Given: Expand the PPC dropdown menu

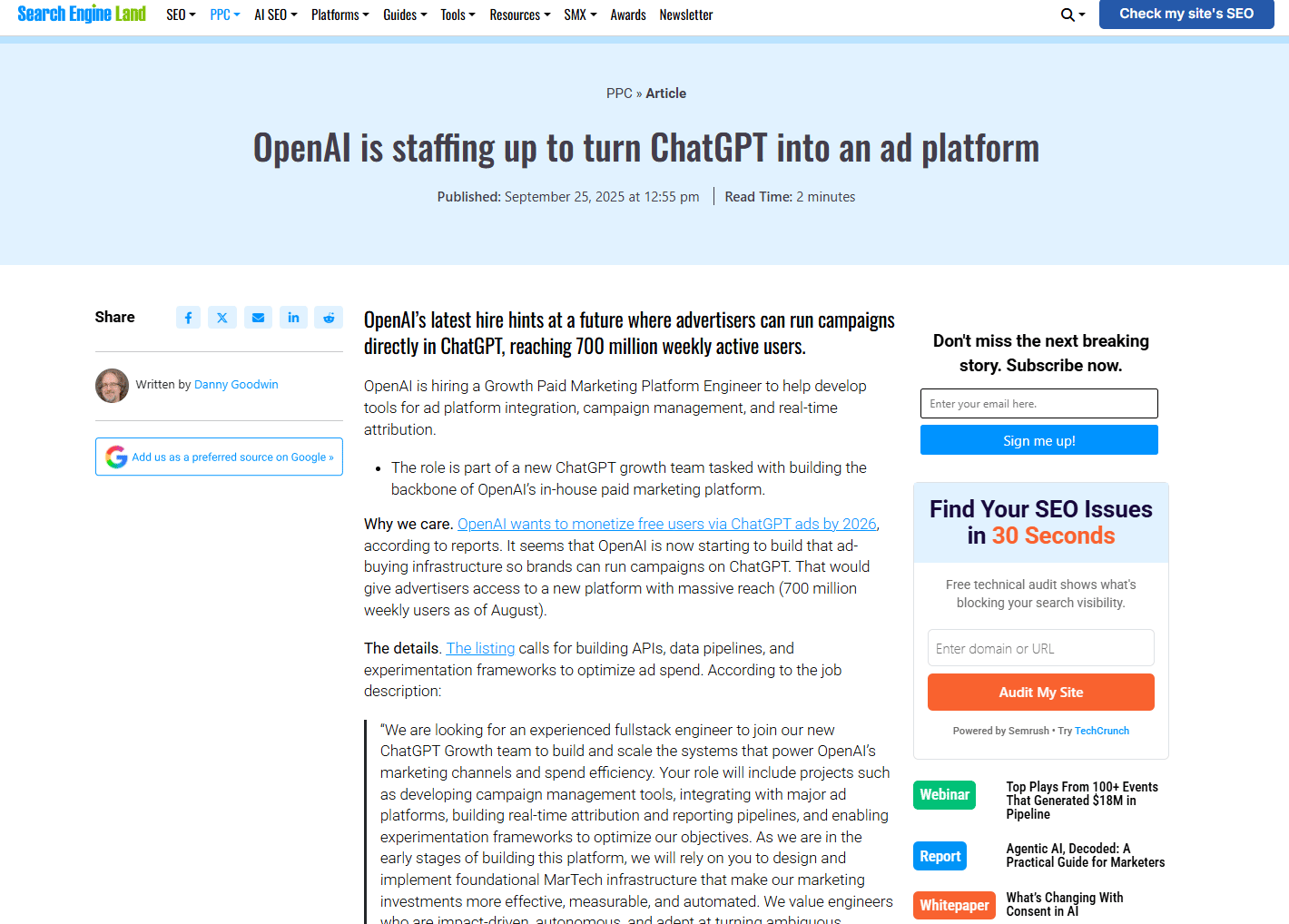Looking at the screenshot, I should [225, 15].
